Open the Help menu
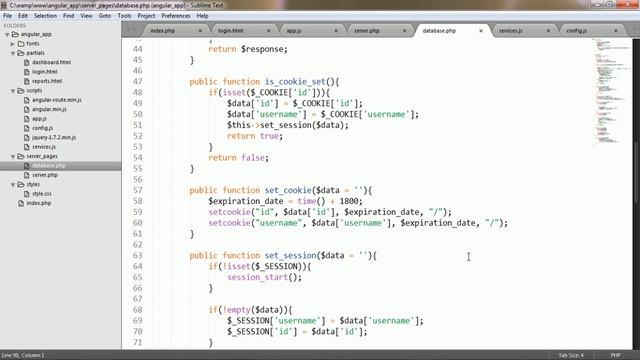This screenshot has height=360, width=640. click(x=202, y=16)
